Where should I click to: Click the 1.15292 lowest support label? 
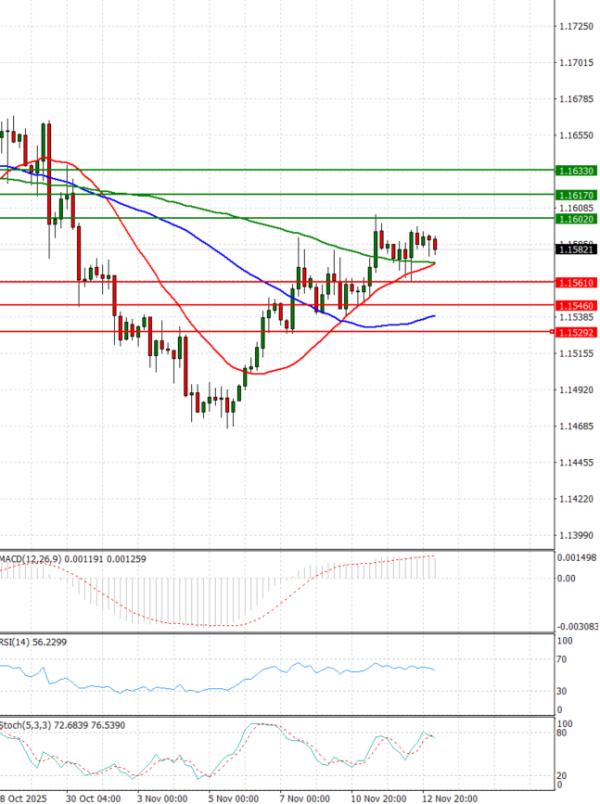pyautogui.click(x=577, y=332)
